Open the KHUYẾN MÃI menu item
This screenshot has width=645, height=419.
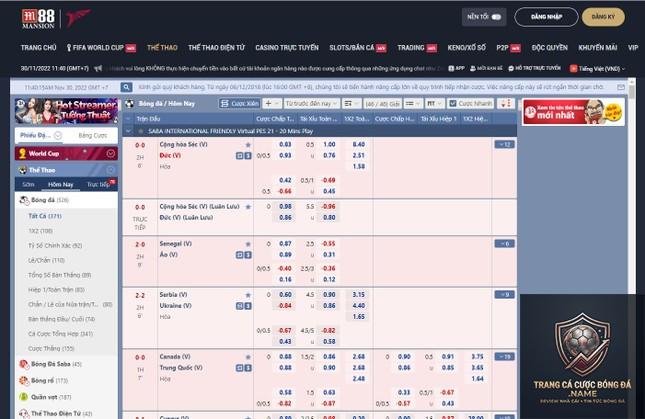tap(597, 48)
